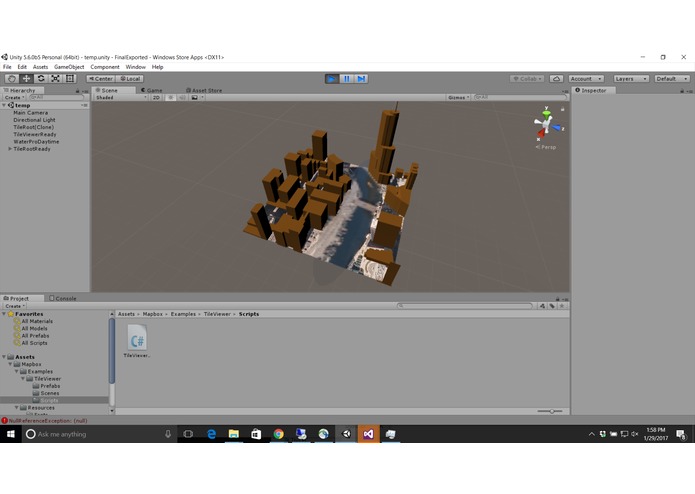Toggle Center pivot mode
Viewport: 695px width, 494px height.
click(101, 78)
